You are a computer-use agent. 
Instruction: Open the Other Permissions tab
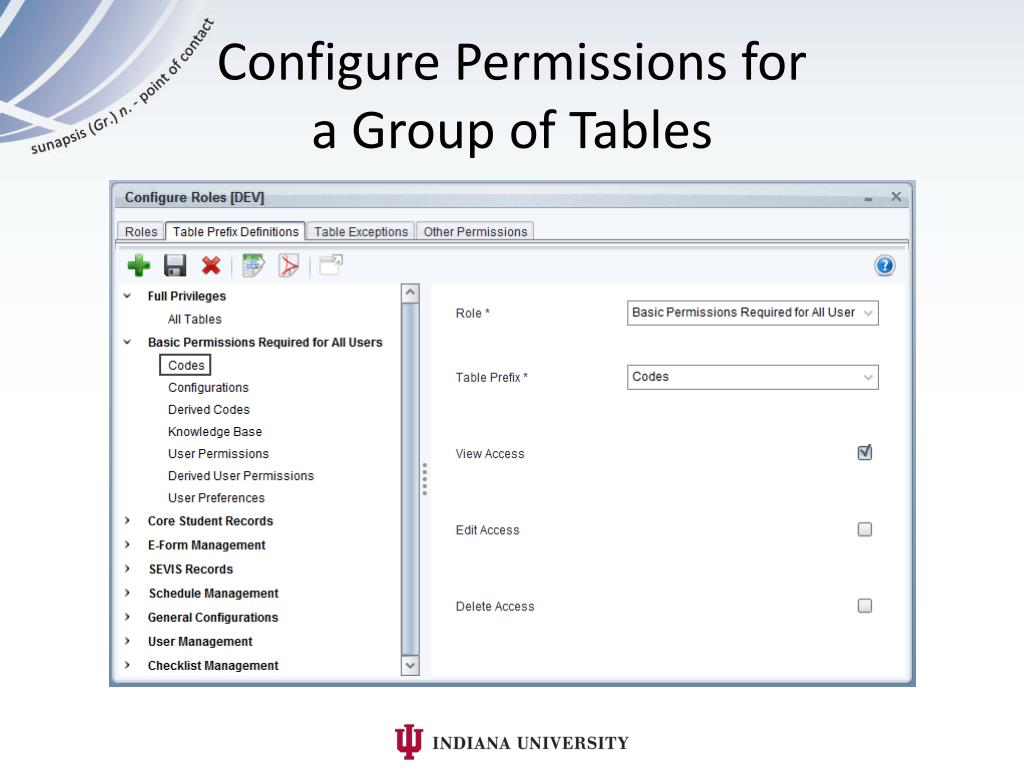tap(475, 231)
